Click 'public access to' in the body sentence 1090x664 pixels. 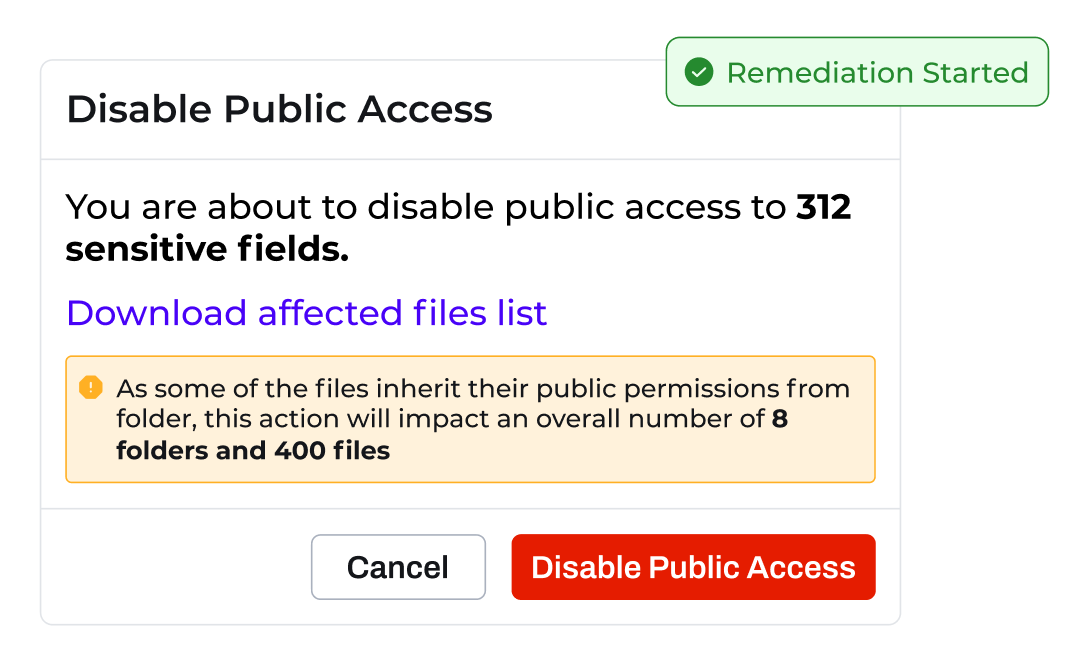(645, 207)
